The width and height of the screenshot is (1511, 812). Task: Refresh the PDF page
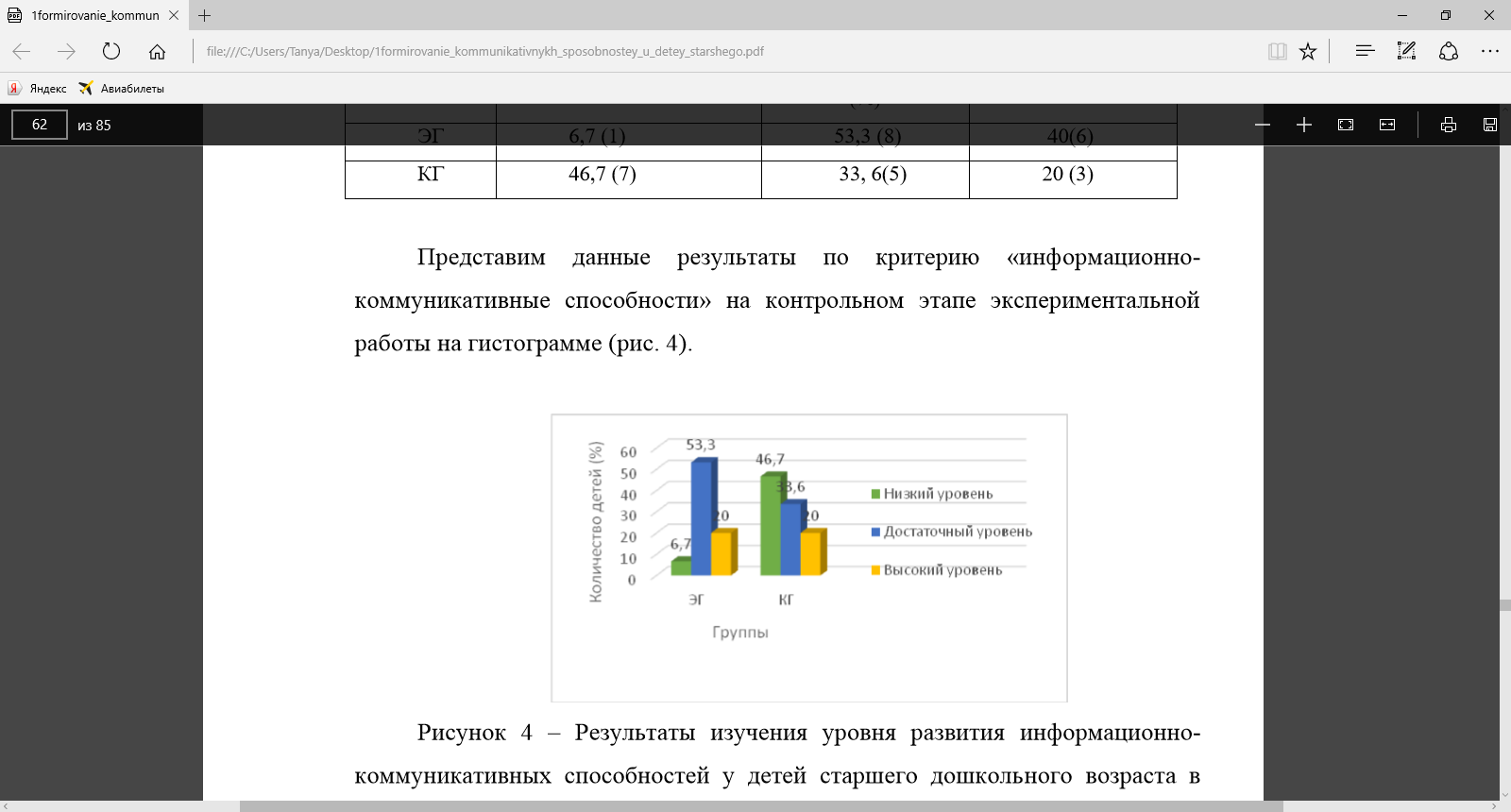pos(111,51)
